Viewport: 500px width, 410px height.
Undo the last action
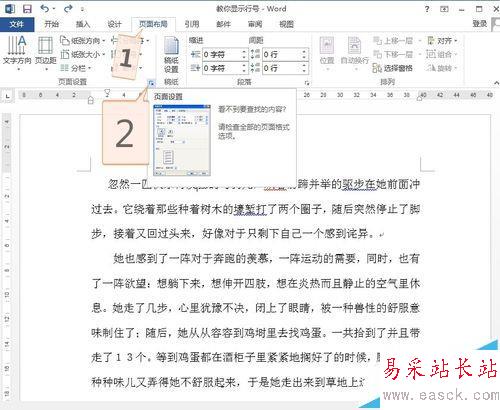[45, 9]
